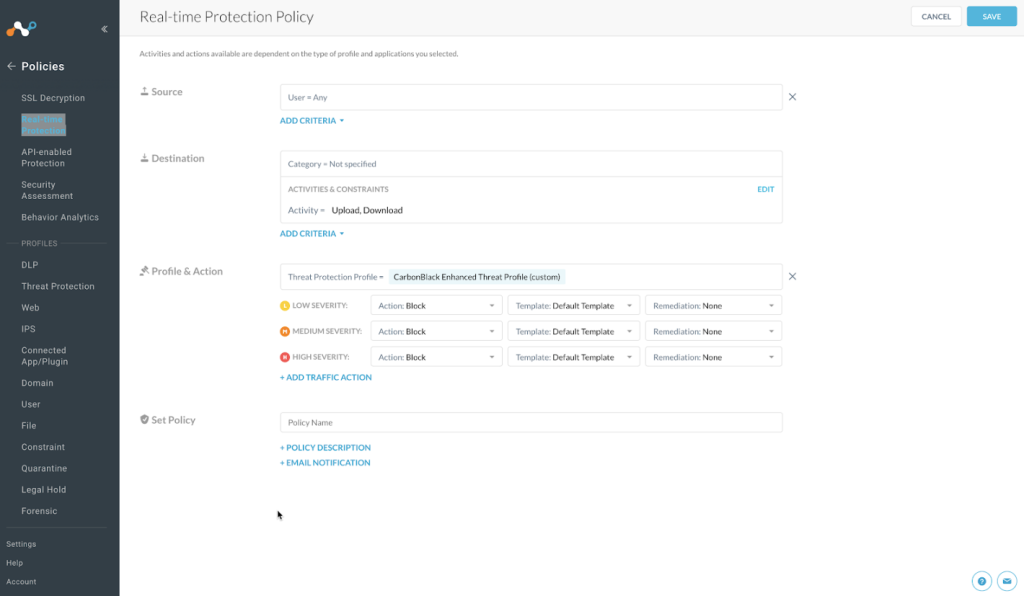The height and width of the screenshot is (596, 1024).
Task: Click the Medium Severity orange badge icon
Action: tap(285, 331)
